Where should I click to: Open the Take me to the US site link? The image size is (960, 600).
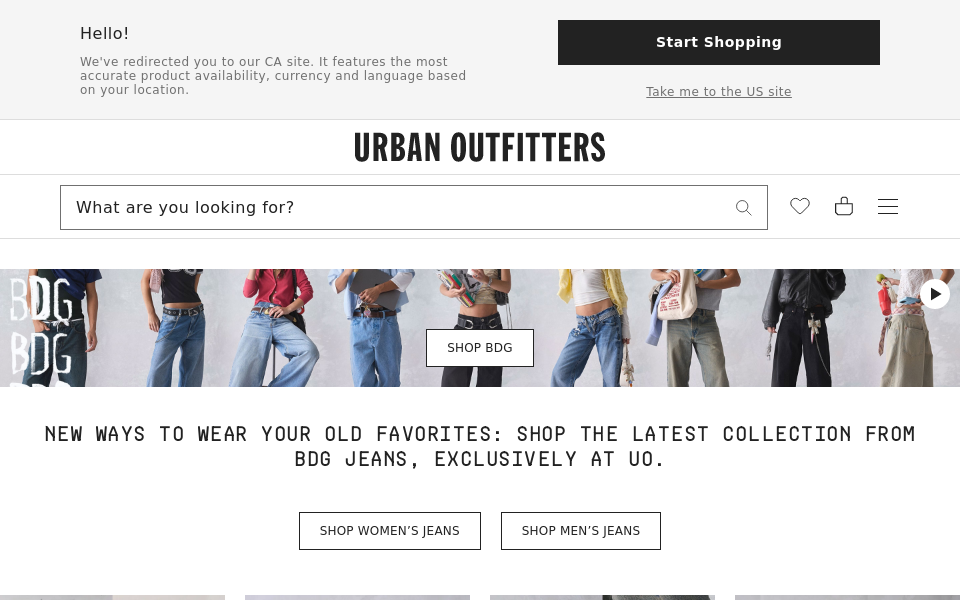tap(718, 91)
